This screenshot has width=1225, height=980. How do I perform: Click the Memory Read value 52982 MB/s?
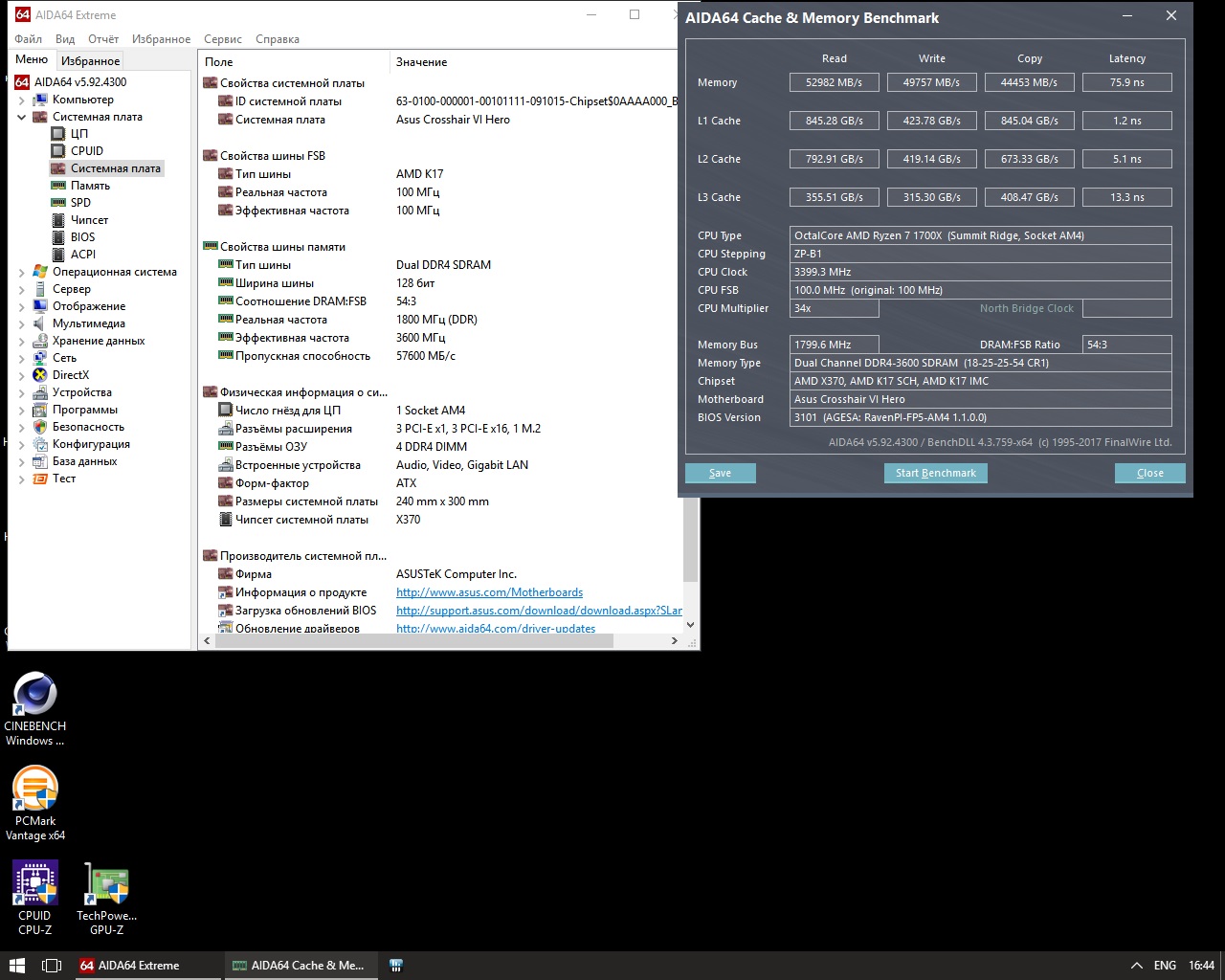tap(835, 82)
